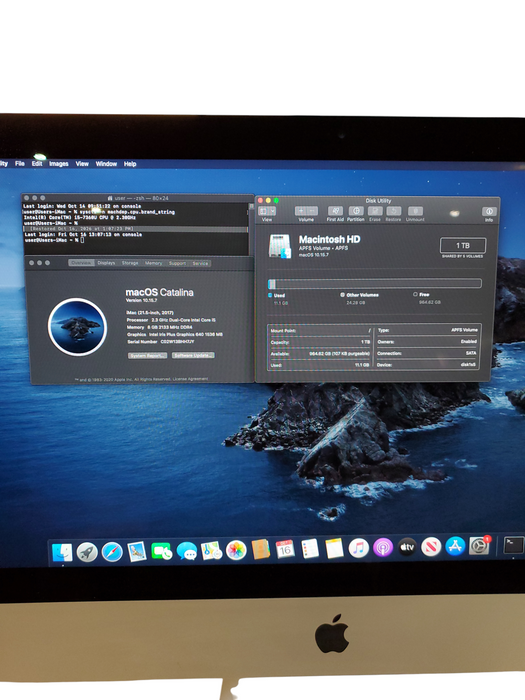Click the 1 TB capacity box
Screen dimensions: 525x700
click(x=463, y=246)
